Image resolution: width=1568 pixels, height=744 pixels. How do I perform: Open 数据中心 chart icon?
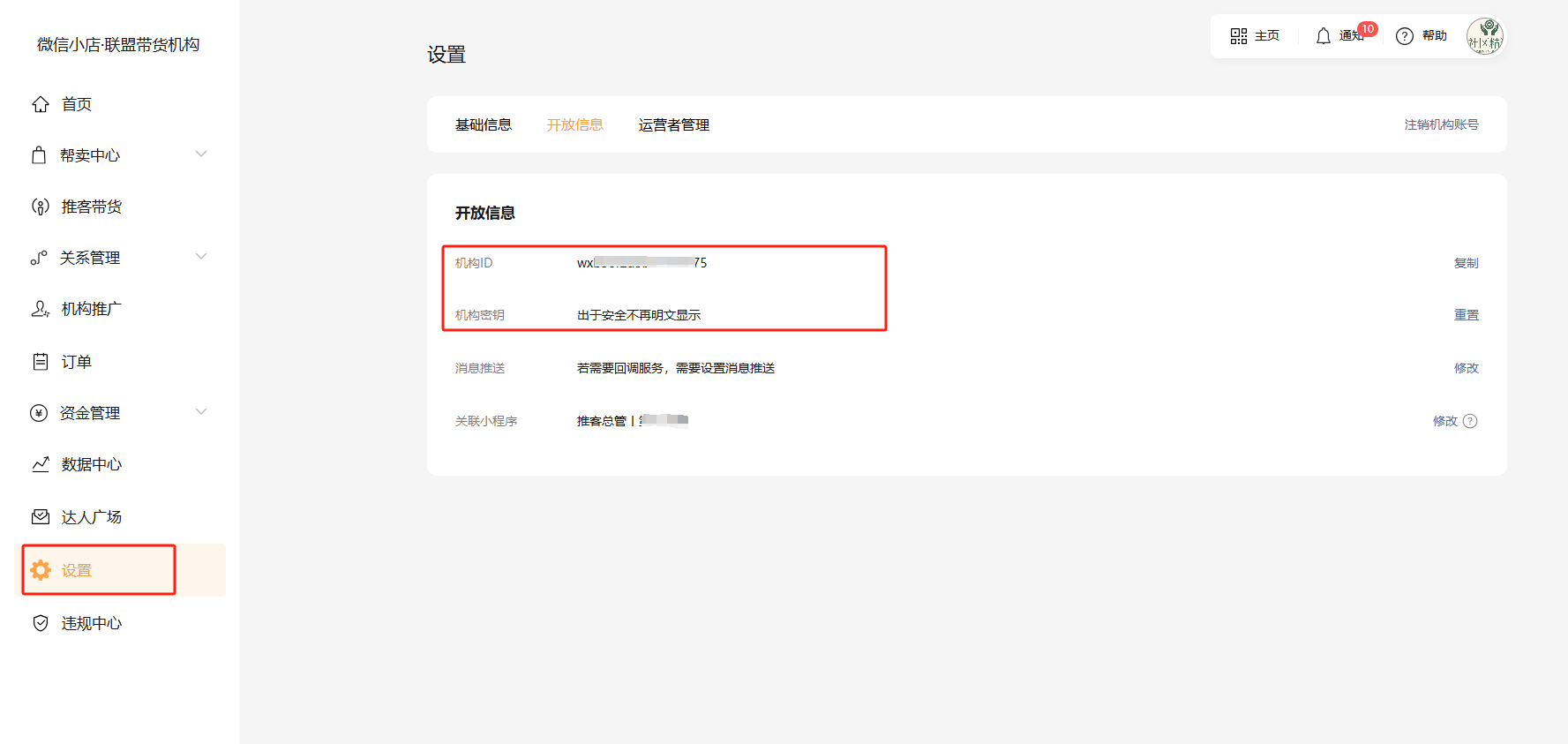point(41,464)
